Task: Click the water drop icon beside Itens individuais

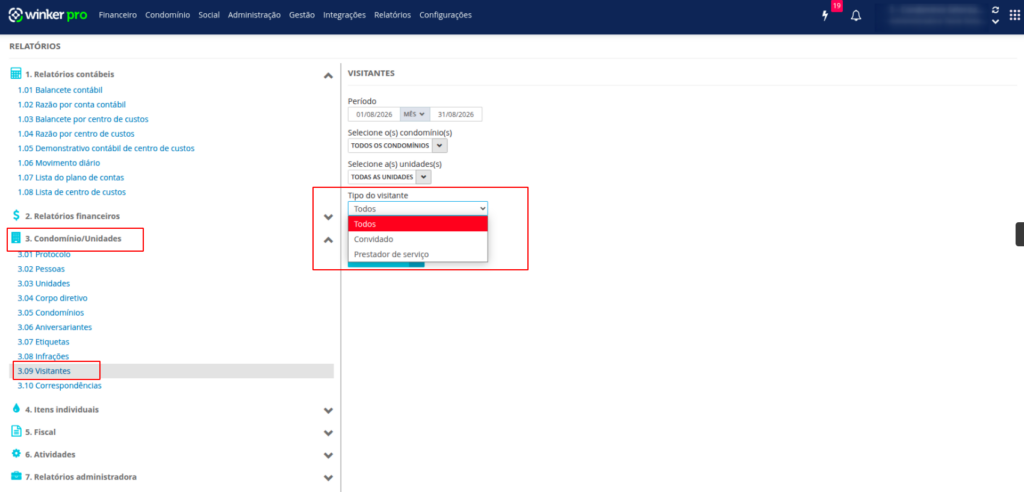Action: pos(16,409)
